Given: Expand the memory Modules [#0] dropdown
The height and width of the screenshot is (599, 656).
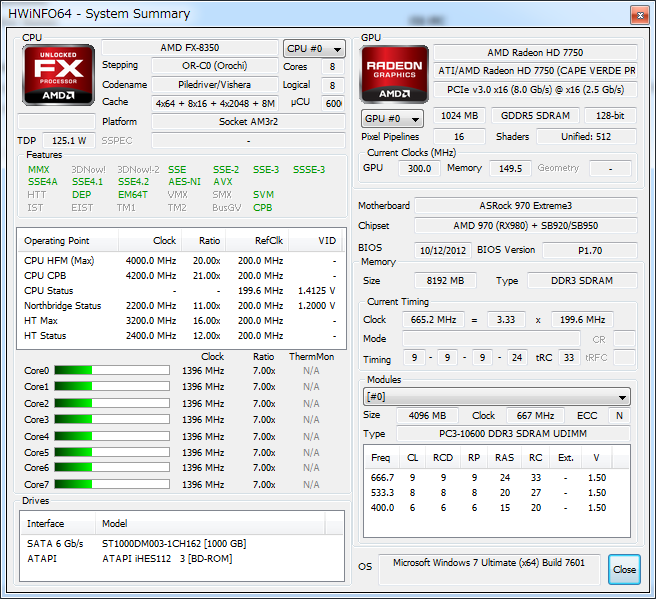Looking at the screenshot, I should coord(497,397).
